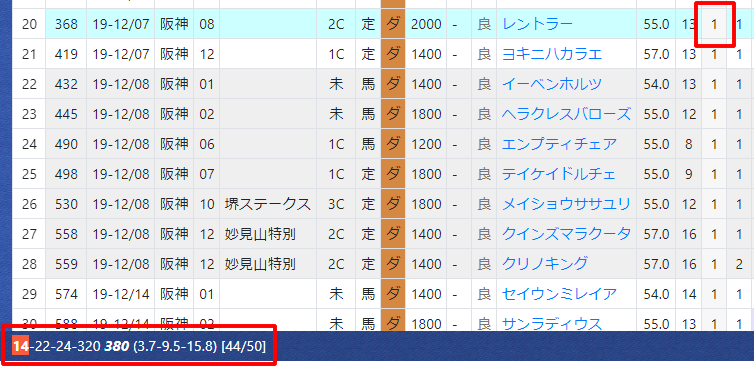Select the row number 25 cell
The height and width of the screenshot is (366, 754).
pyautogui.click(x=29, y=174)
